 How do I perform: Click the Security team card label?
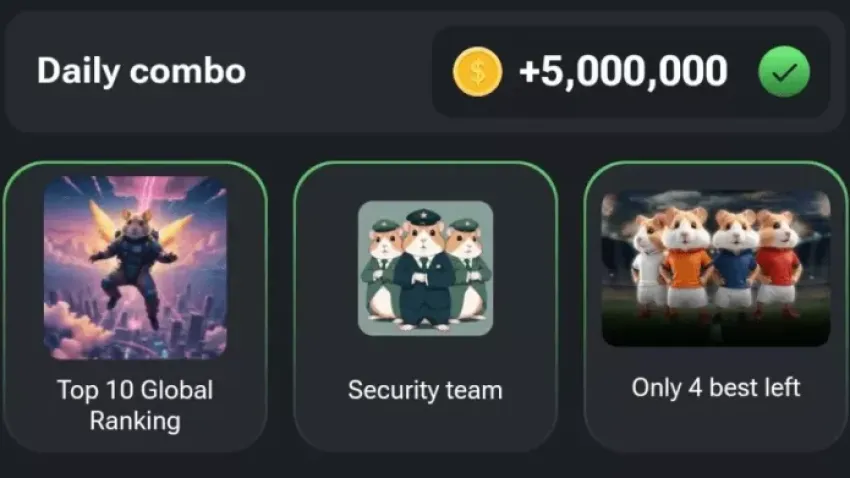coord(425,389)
